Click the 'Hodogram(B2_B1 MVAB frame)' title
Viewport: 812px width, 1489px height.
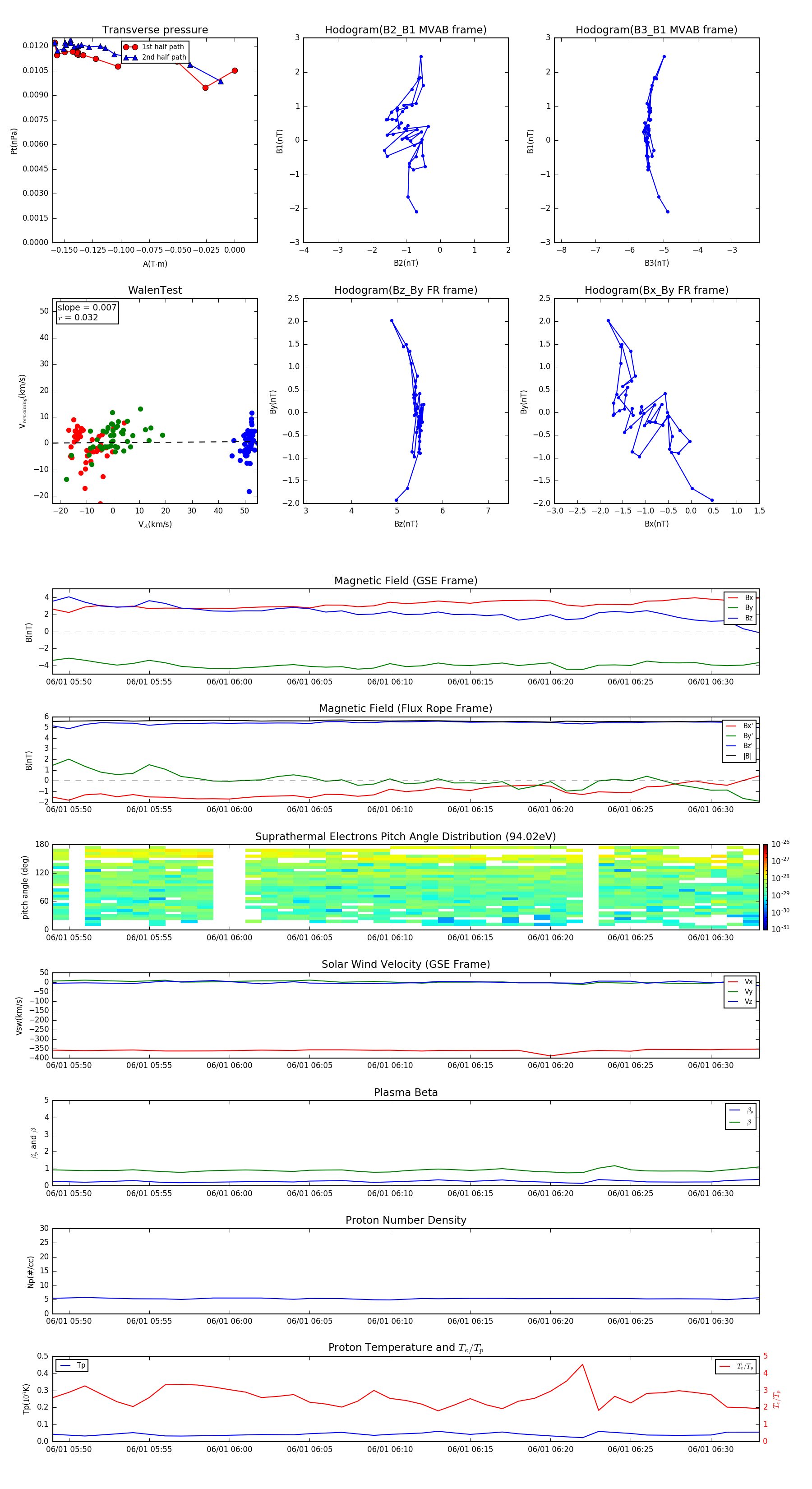(406, 30)
